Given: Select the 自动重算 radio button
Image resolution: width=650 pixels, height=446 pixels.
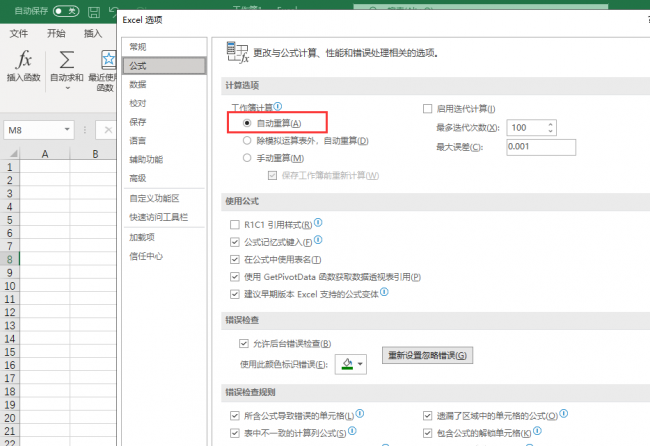Looking at the screenshot, I should tap(247, 123).
